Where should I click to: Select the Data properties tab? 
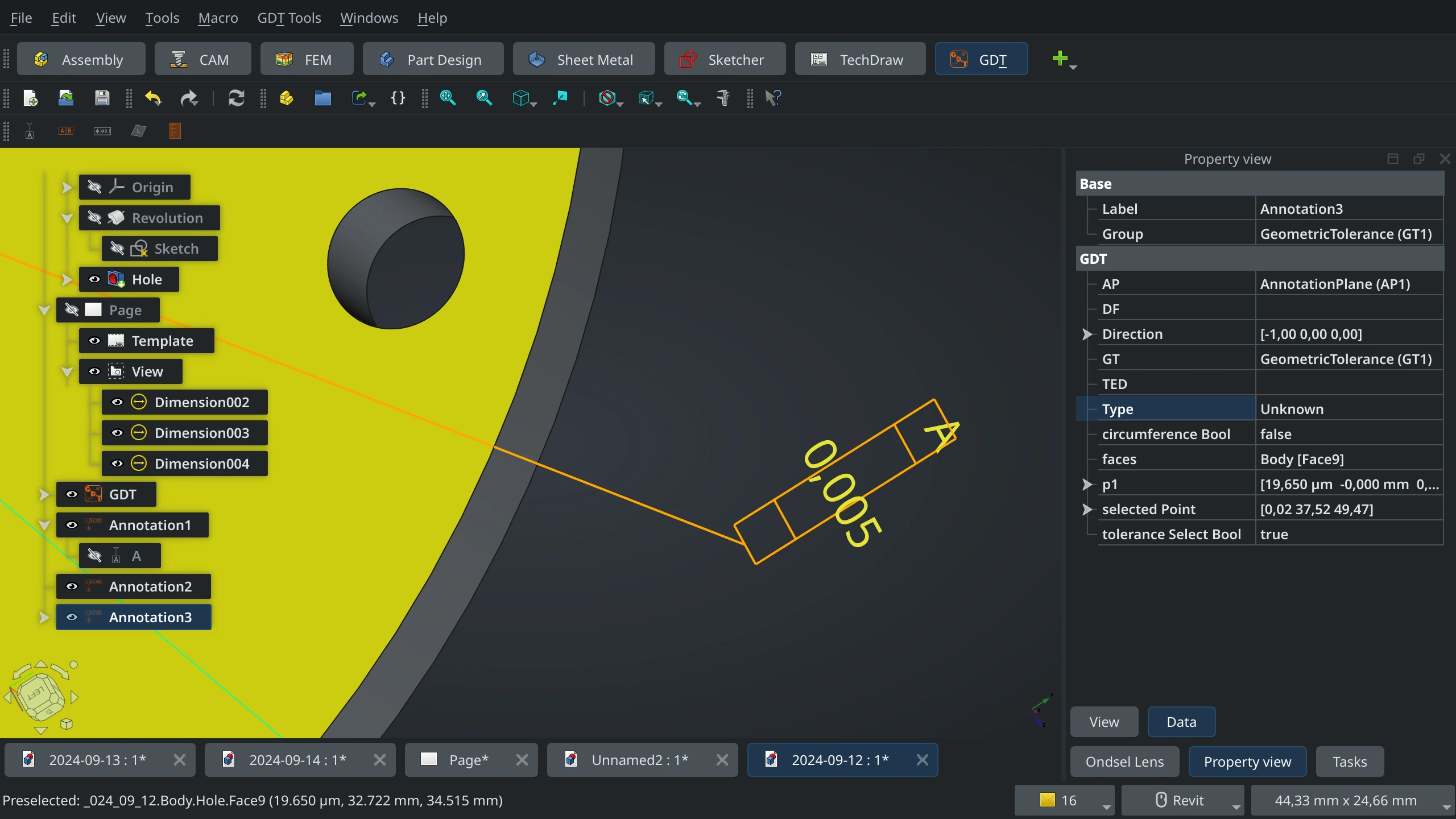coord(1181,722)
